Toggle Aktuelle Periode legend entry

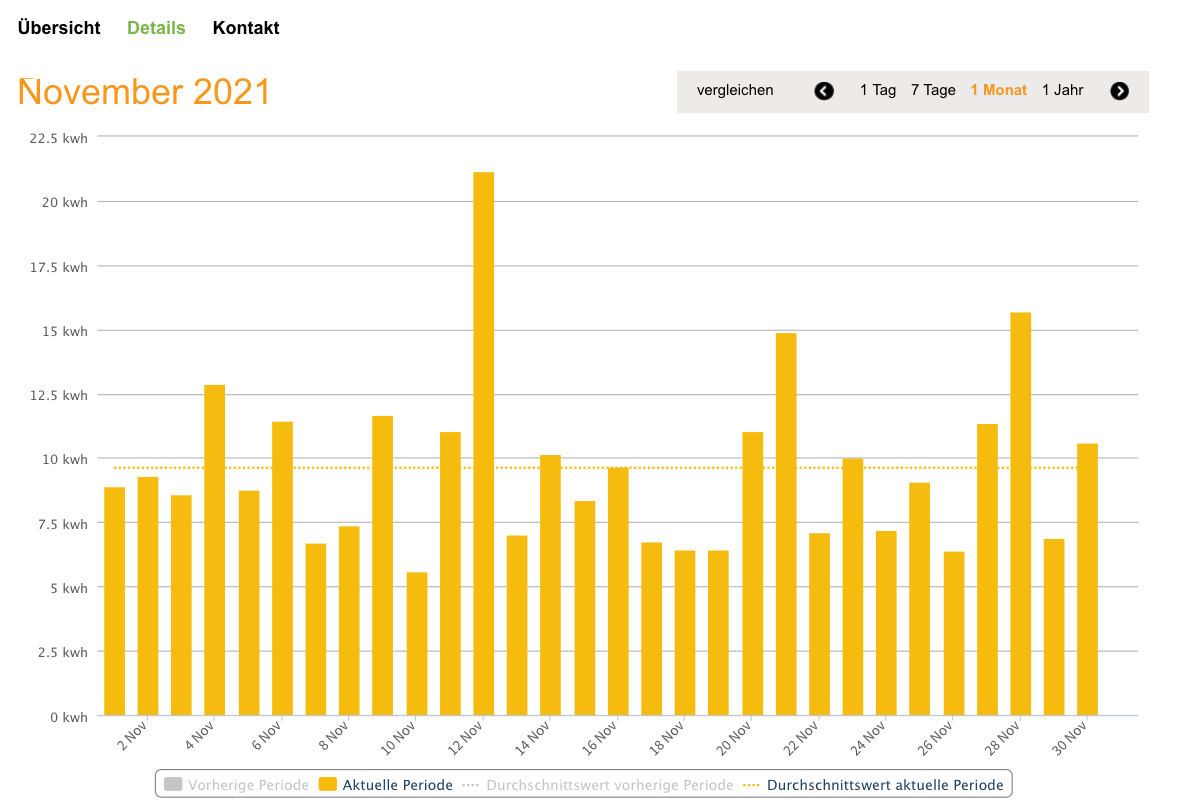pyautogui.click(x=386, y=785)
